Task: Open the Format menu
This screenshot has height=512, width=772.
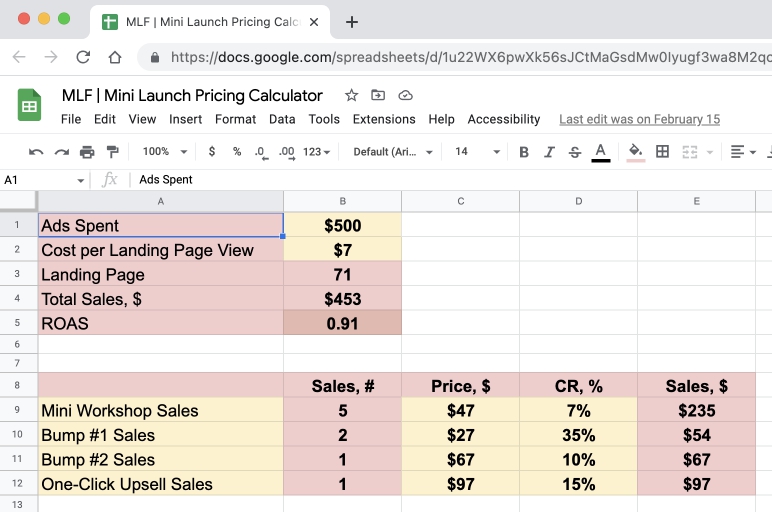Action: coord(235,119)
